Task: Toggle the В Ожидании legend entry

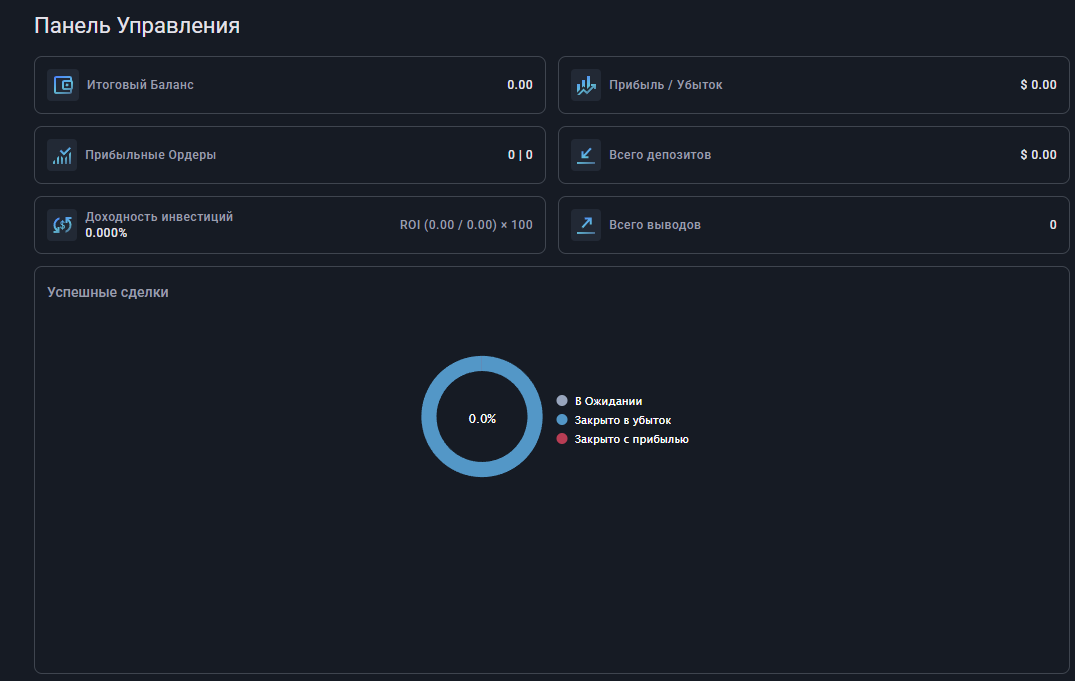Action: point(608,401)
